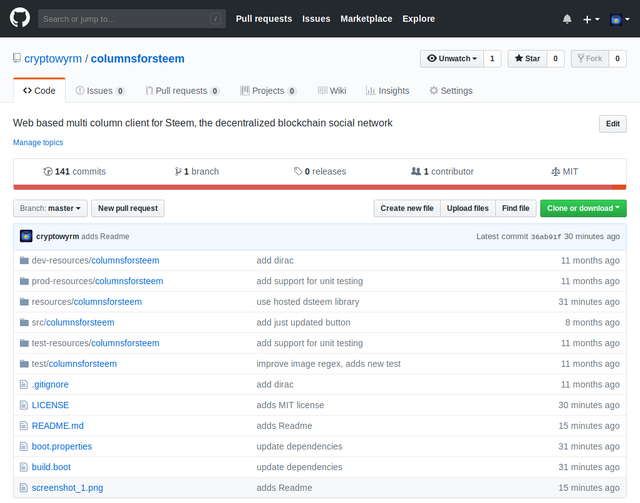This screenshot has width=640, height=503.
Task: Open the resources/columnsforsteem folder
Action: [x=87, y=302]
